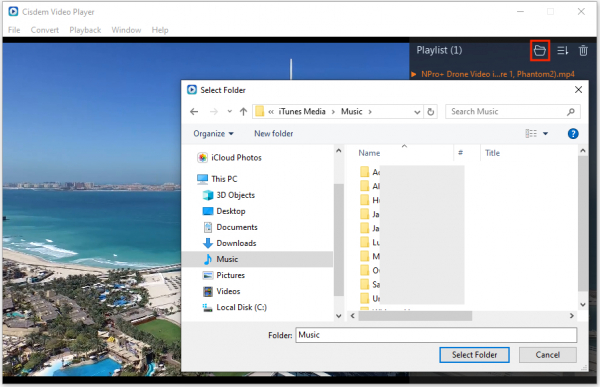Go up one folder level arrow
600x387 pixels.
coord(243,111)
